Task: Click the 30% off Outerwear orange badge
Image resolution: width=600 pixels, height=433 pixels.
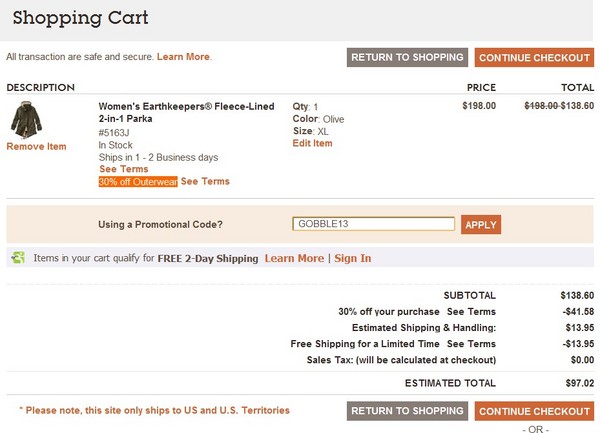Action: (138, 182)
